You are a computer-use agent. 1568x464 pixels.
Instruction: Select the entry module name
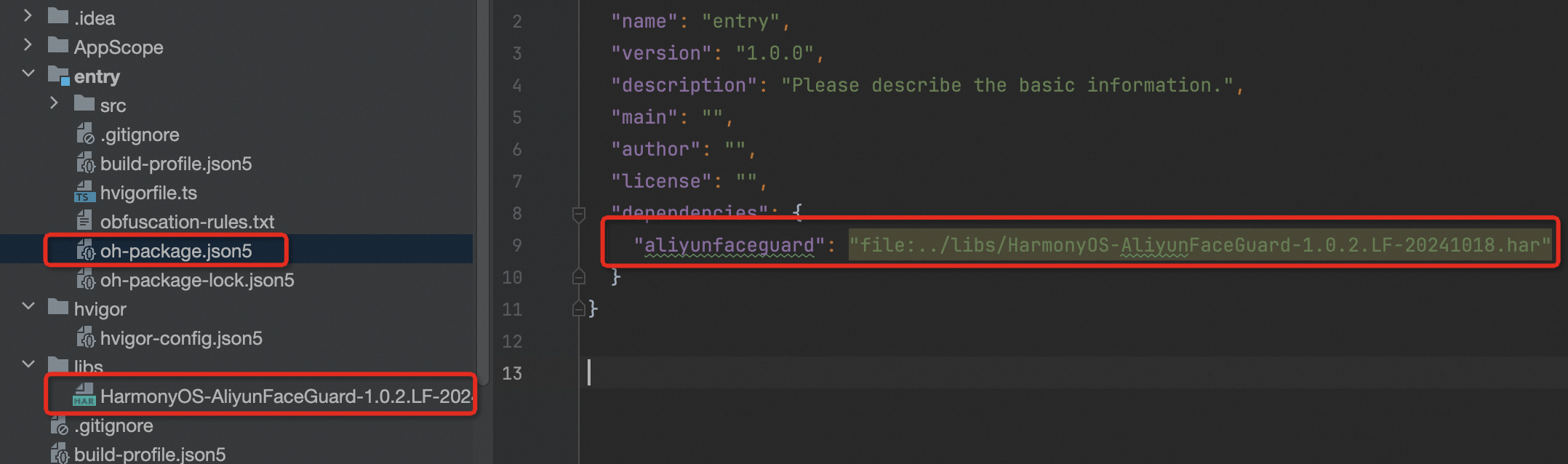point(97,76)
